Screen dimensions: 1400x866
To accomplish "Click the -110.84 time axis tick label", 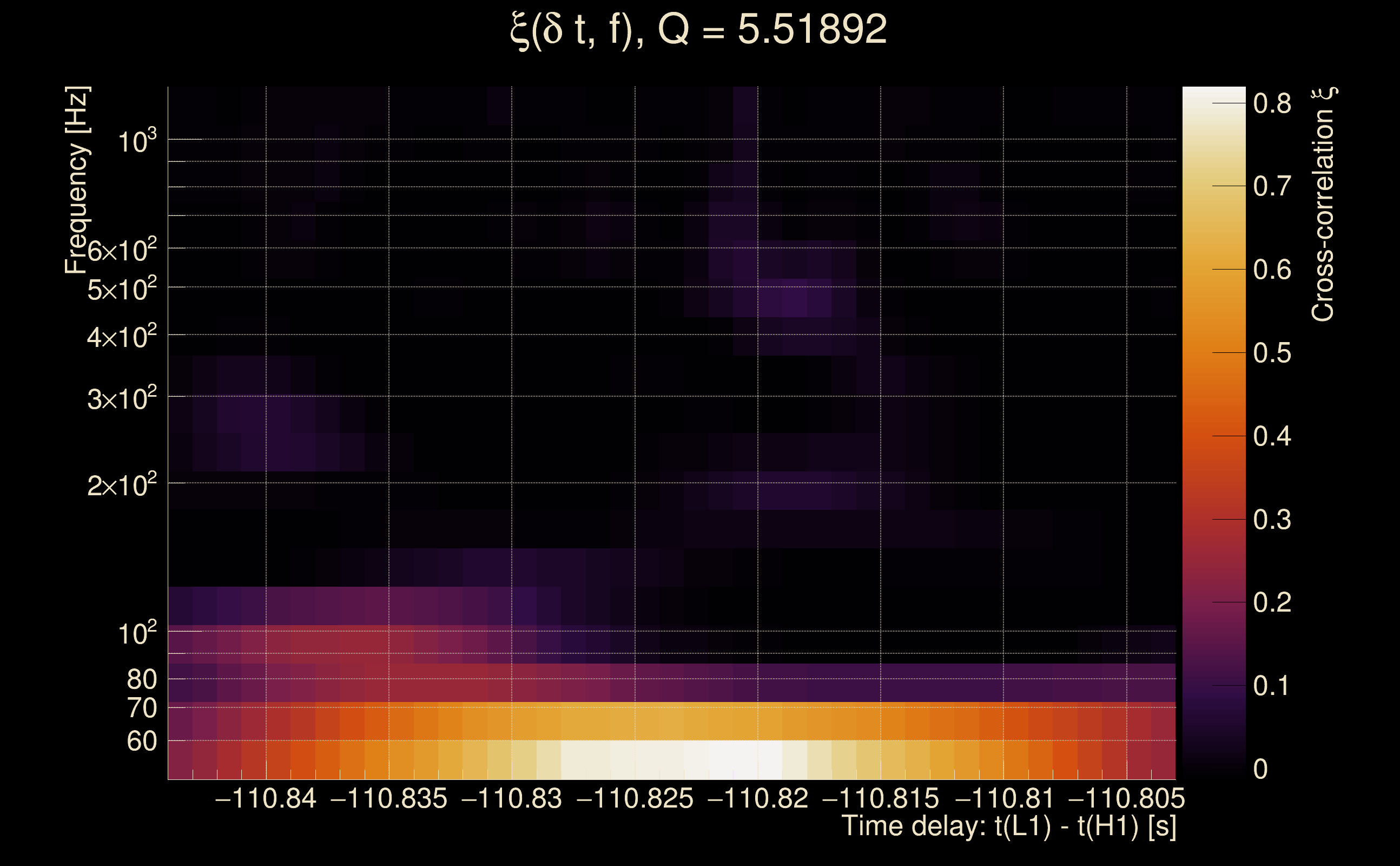I will click(265, 799).
